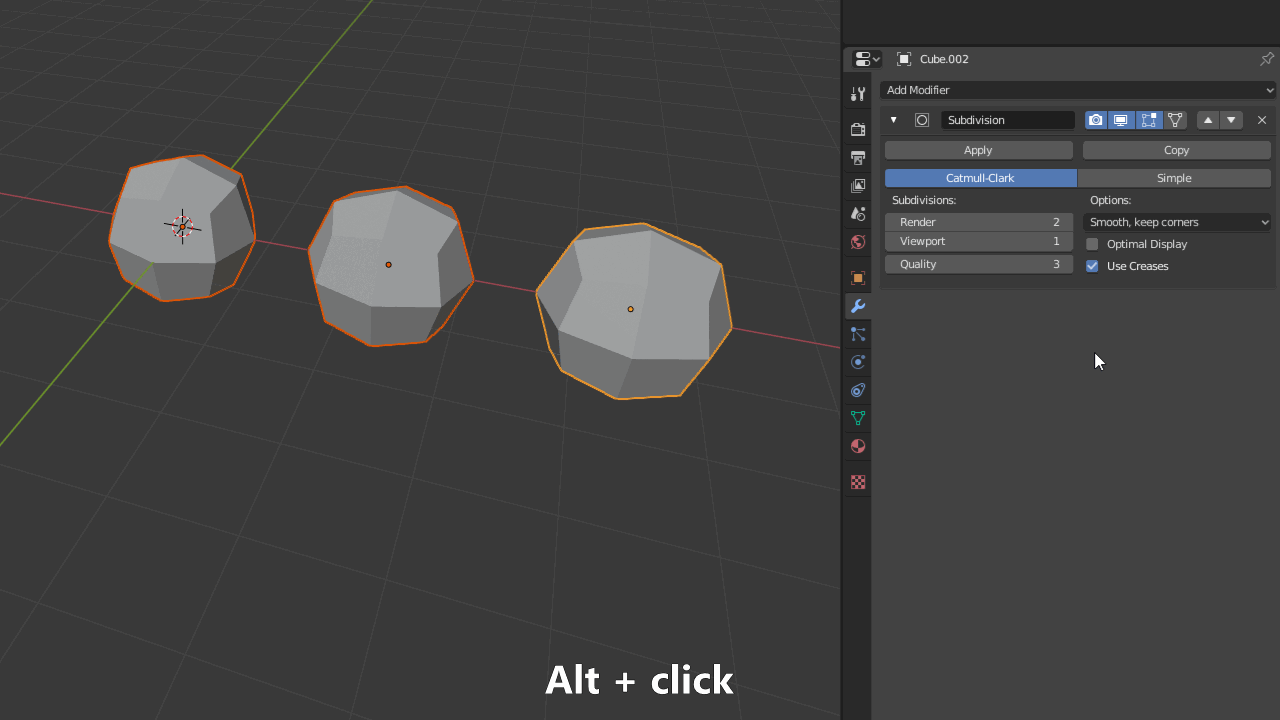Open the Active Tool and Workspace settings tab
This screenshot has height=720, width=1280.
coord(858,94)
